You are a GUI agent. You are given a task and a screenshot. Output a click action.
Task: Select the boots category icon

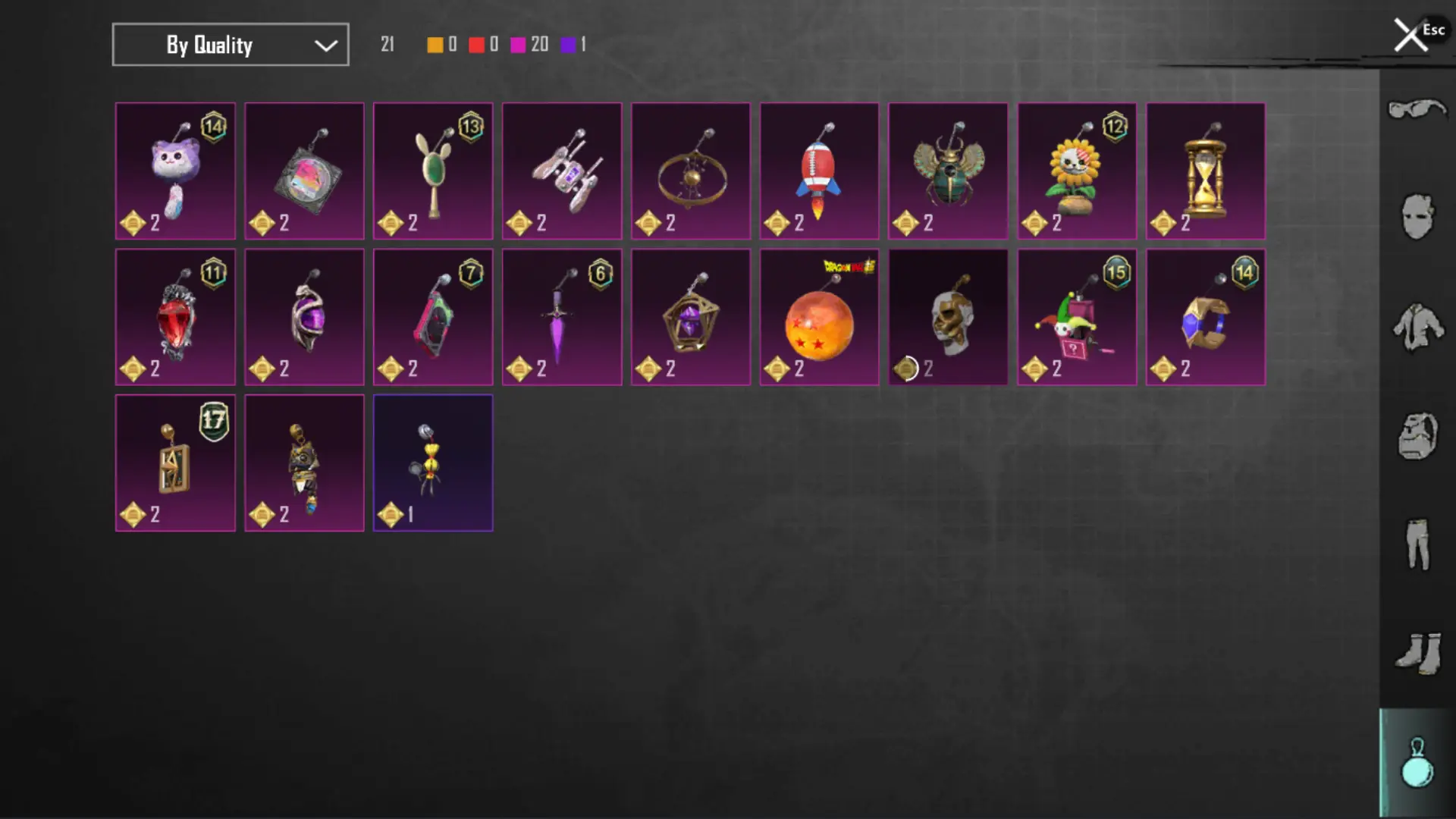pyautogui.click(x=1417, y=653)
